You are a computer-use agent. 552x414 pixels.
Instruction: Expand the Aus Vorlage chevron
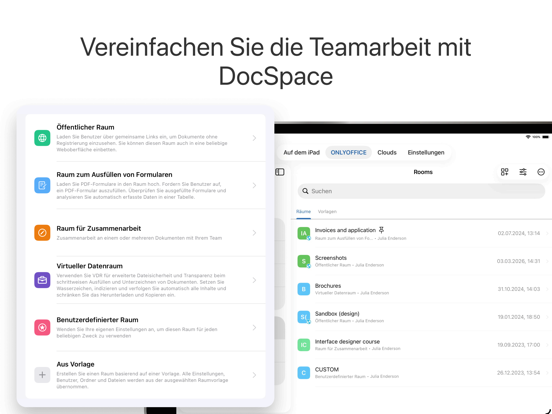(x=254, y=375)
